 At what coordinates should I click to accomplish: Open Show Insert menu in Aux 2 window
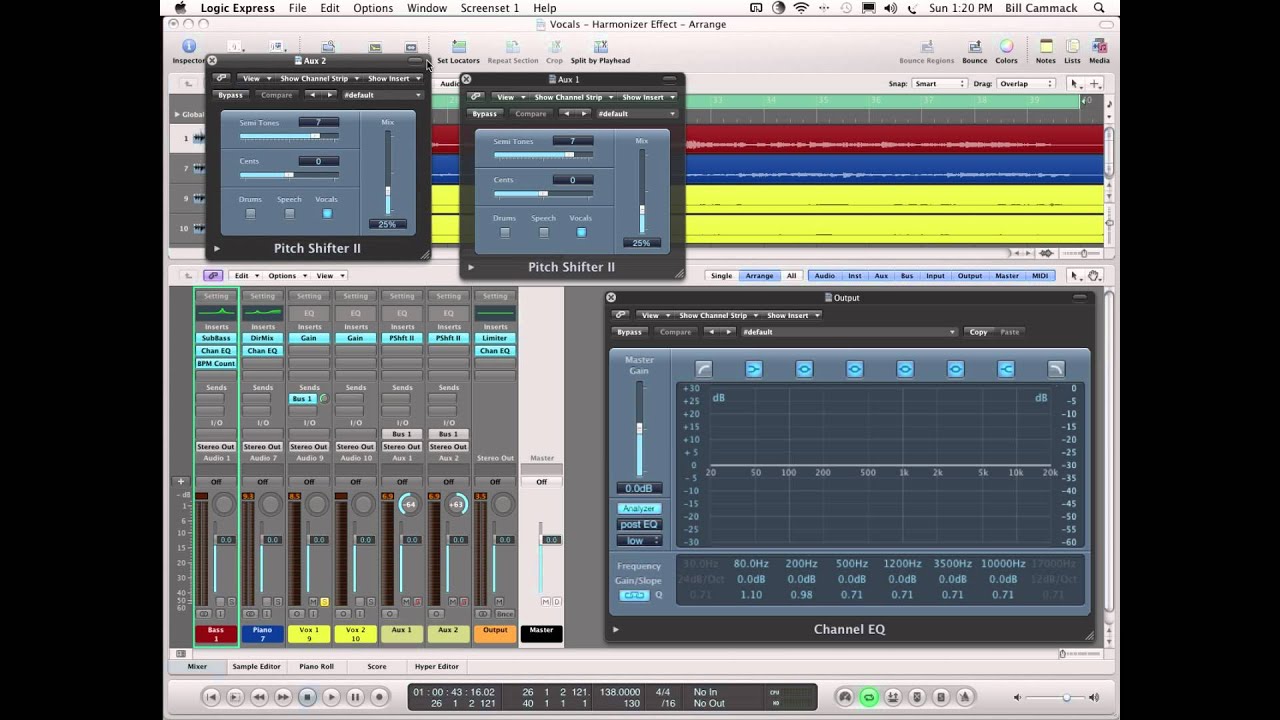click(x=392, y=78)
